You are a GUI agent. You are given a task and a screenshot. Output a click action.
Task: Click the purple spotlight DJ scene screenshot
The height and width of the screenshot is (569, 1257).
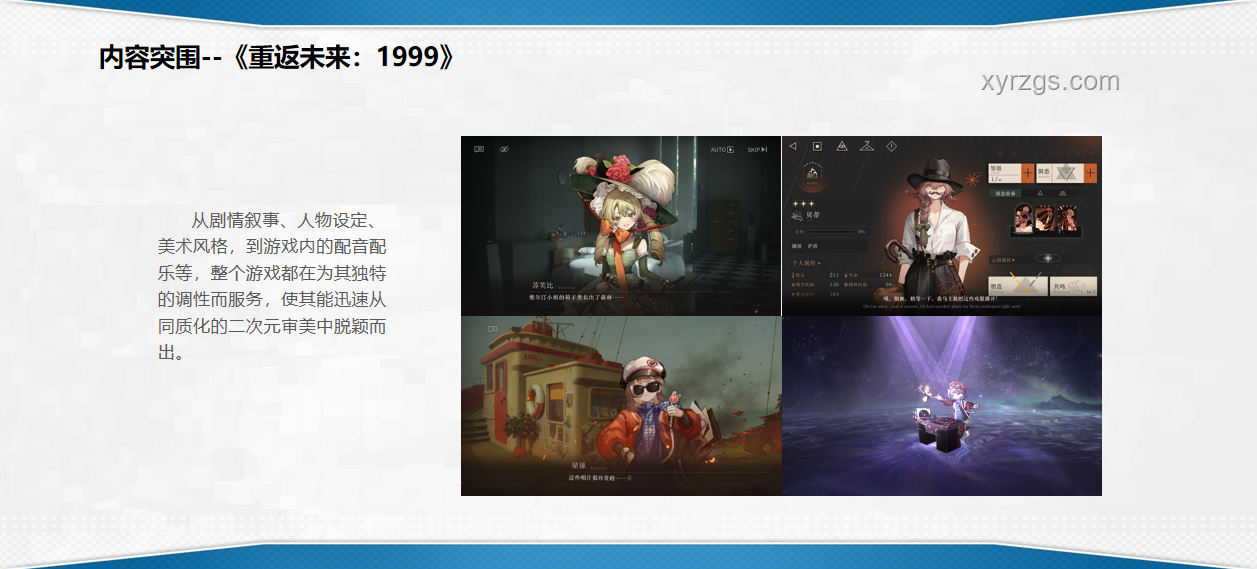pos(942,406)
